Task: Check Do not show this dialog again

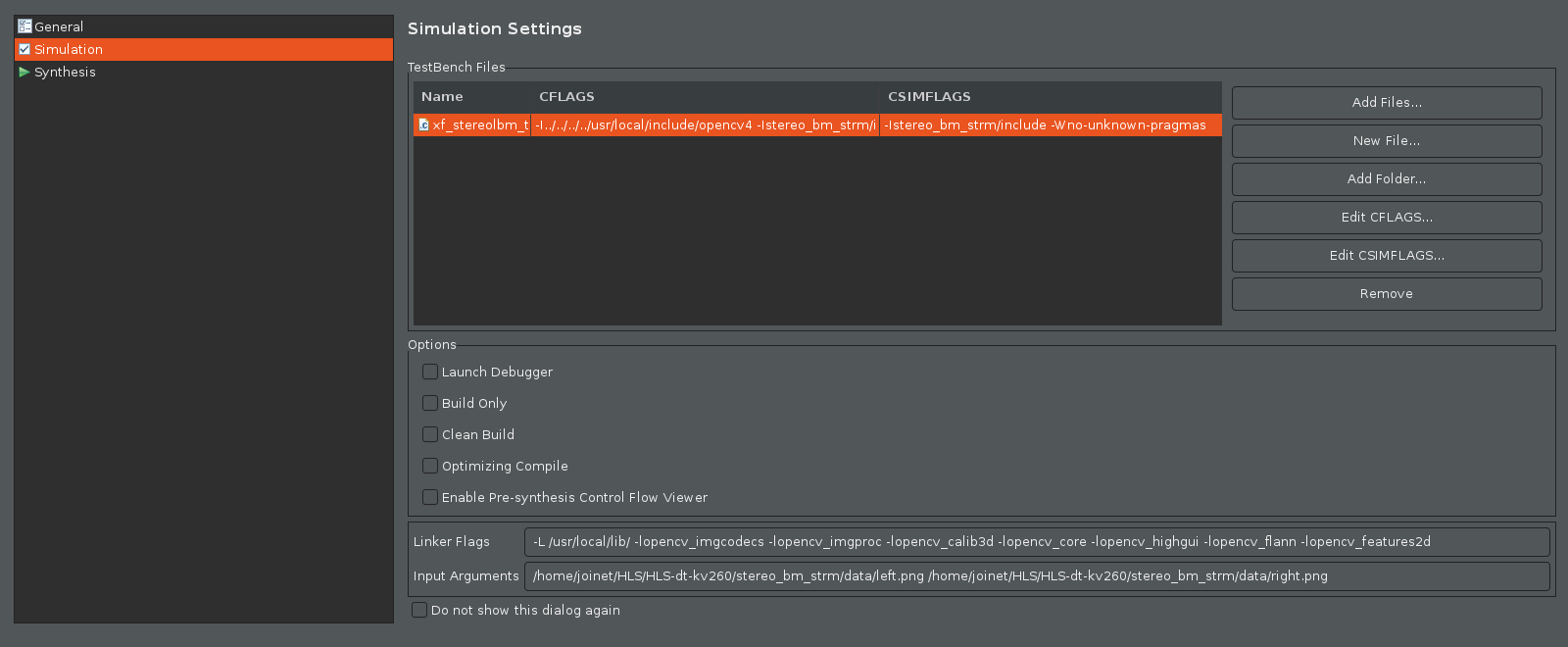Action: point(419,610)
